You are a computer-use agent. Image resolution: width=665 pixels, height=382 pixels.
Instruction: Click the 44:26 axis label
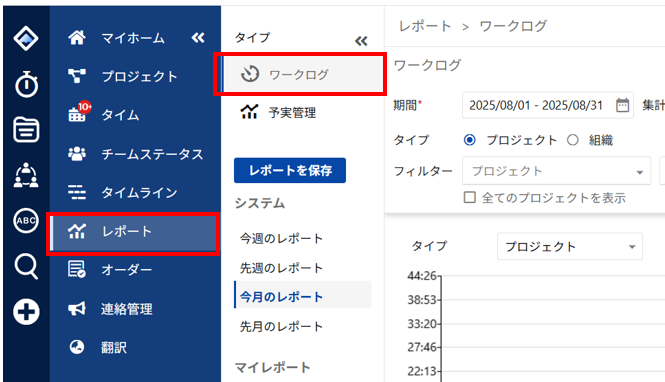click(422, 276)
